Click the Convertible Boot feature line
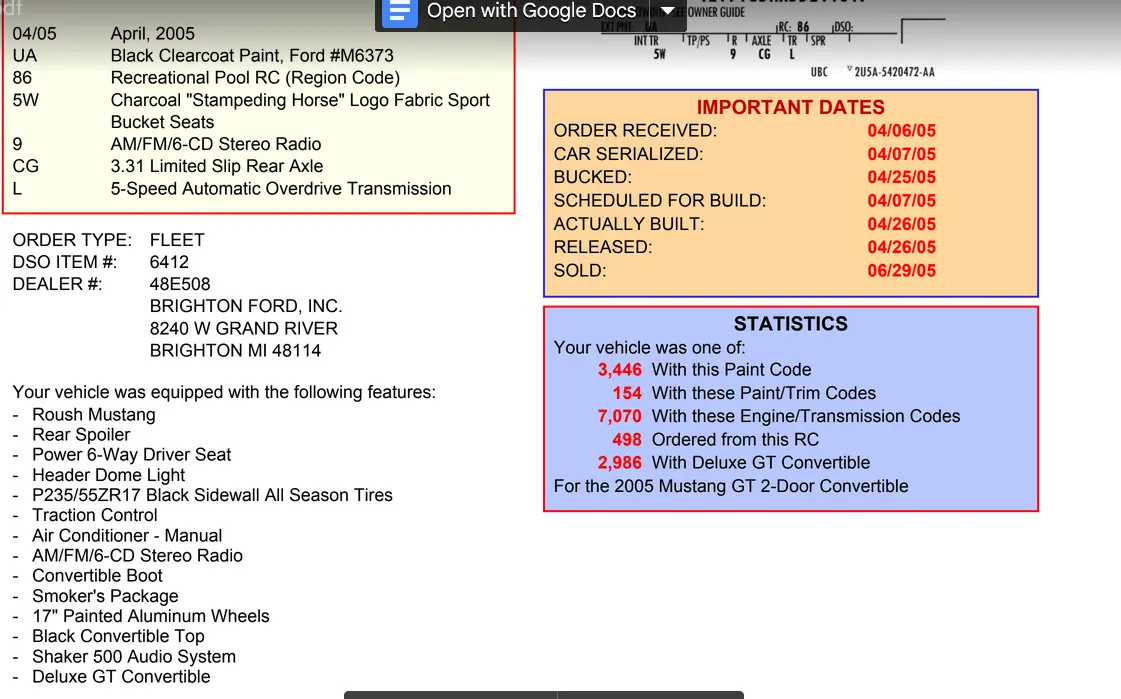Viewport: 1121px width, 699px height. 97,576
